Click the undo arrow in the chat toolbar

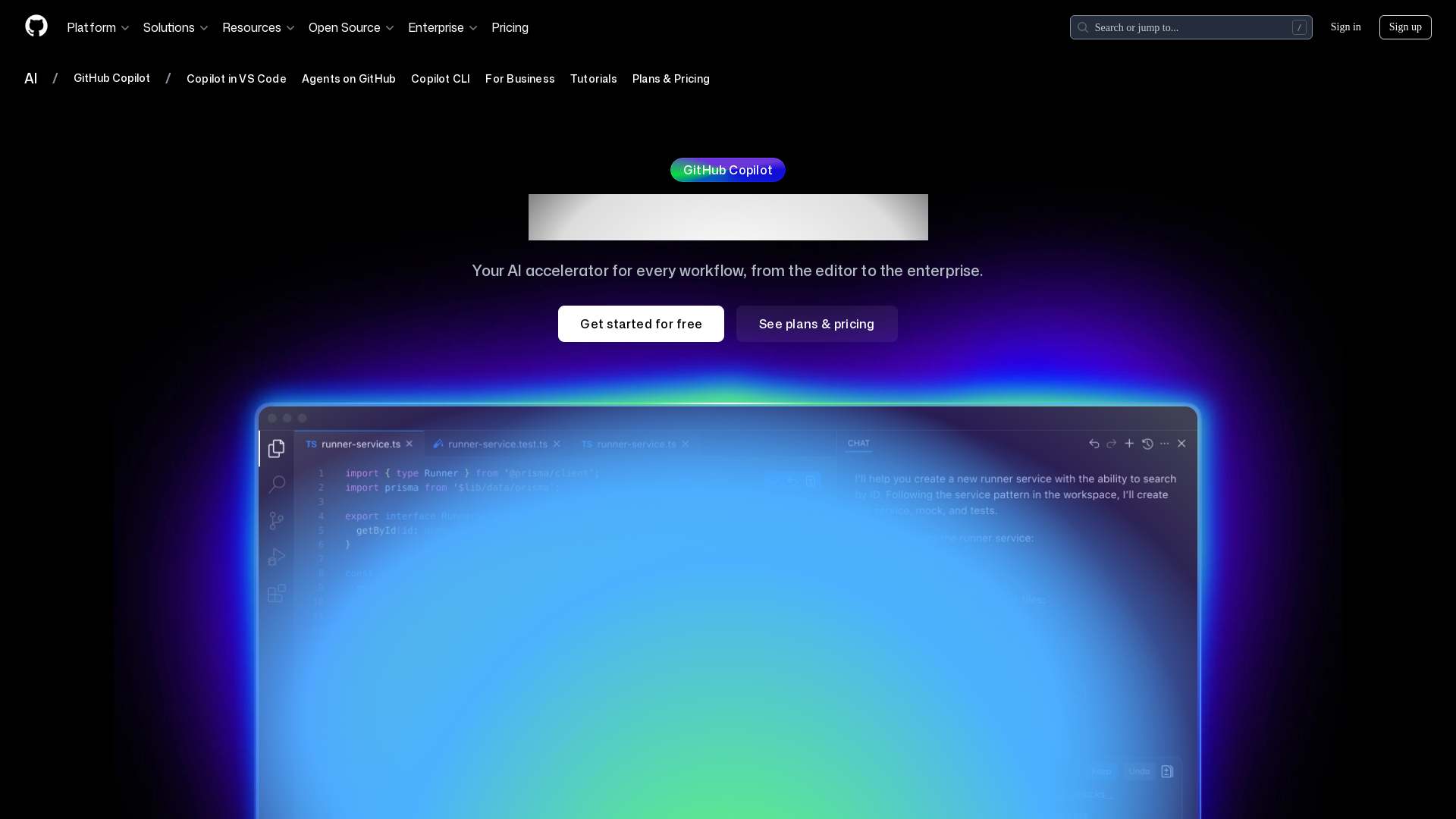click(1094, 444)
